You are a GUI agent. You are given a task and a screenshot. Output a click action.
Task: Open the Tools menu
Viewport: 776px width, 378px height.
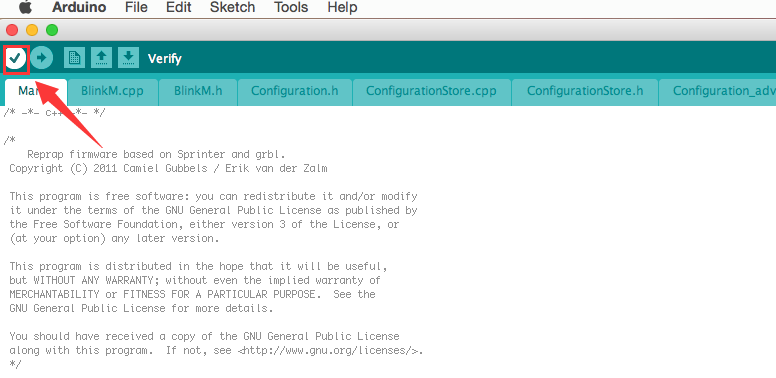pyautogui.click(x=291, y=7)
